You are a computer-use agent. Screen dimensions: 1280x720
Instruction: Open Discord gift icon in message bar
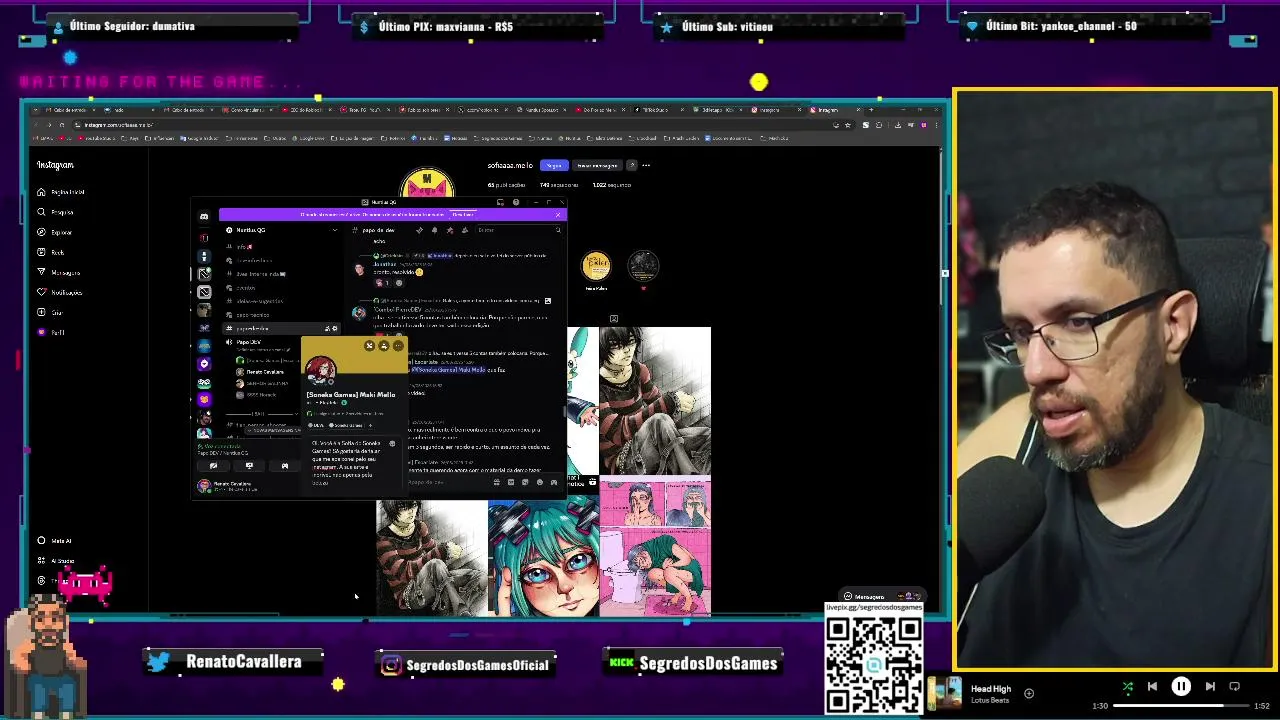click(x=497, y=482)
